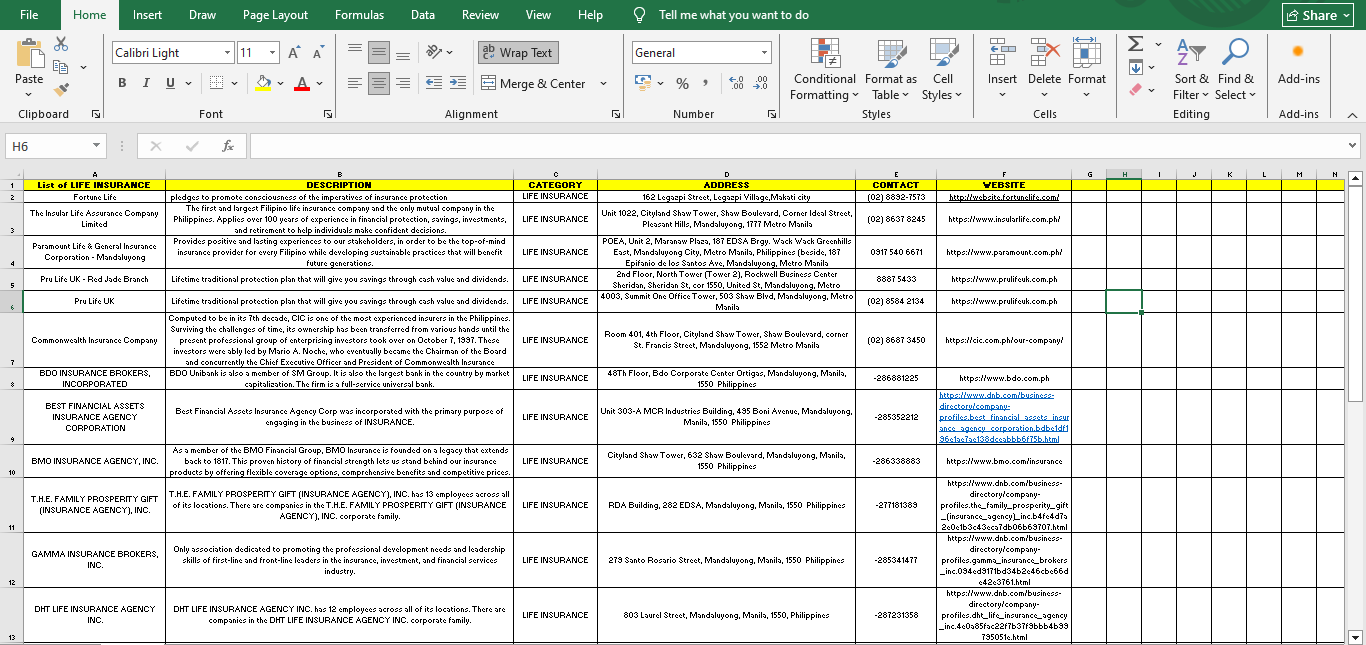Open the fill color picker arrow
1366x645 pixels.
[x=279, y=84]
